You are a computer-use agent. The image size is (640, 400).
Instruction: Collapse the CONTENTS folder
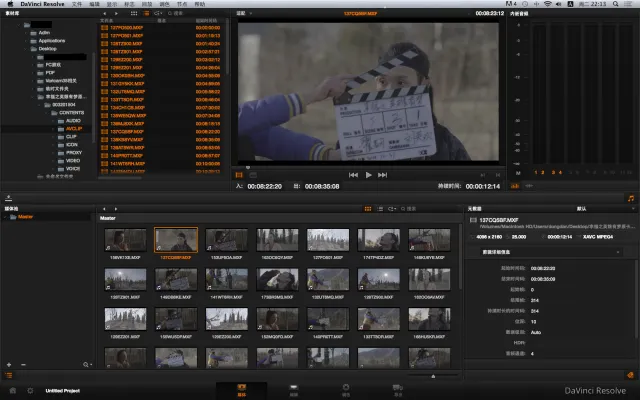tap(46, 113)
